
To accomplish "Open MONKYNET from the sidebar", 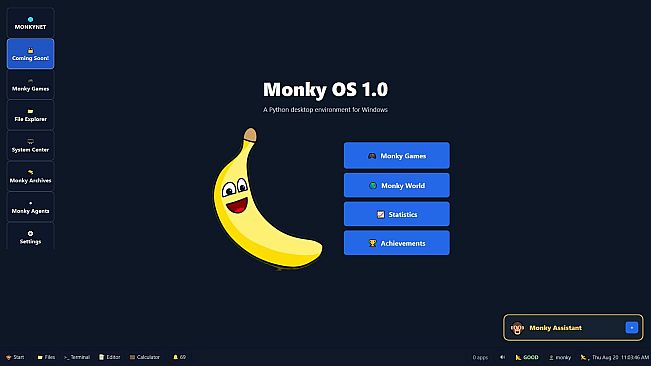I will (x=30, y=23).
